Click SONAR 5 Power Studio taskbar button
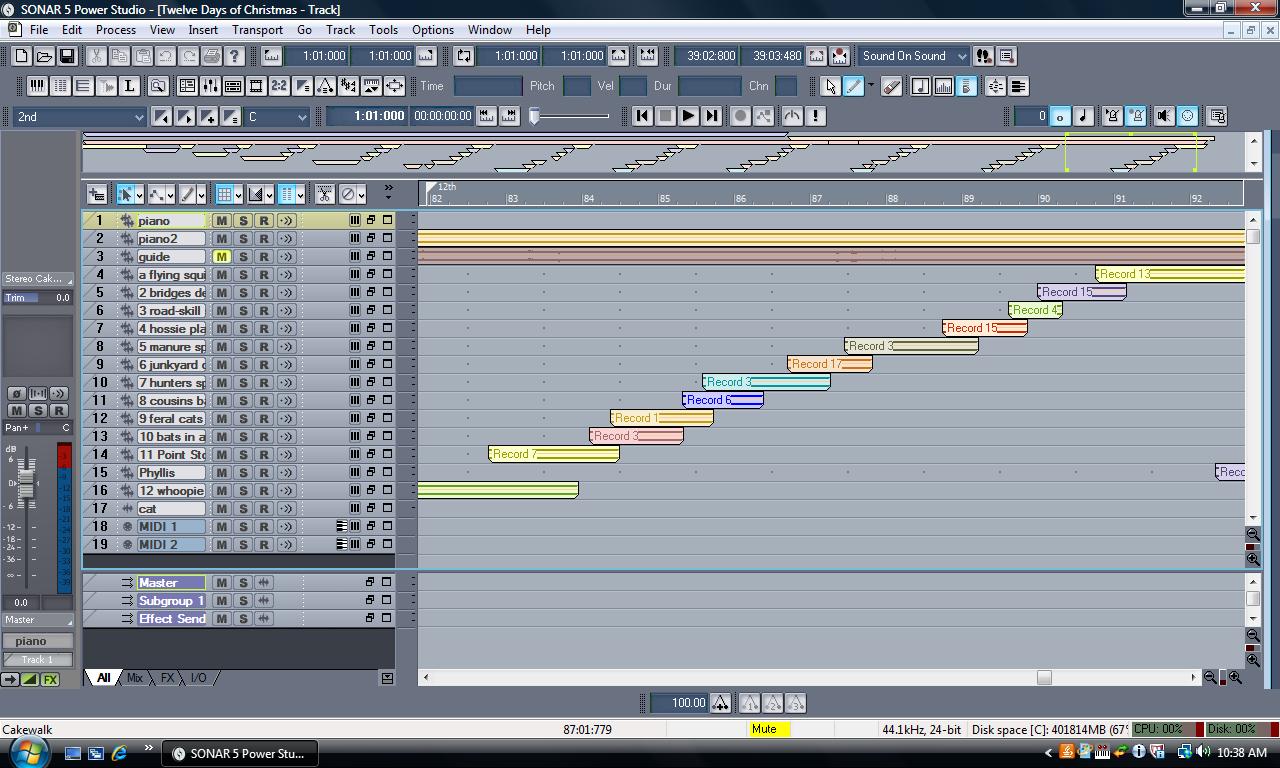 tap(240, 754)
